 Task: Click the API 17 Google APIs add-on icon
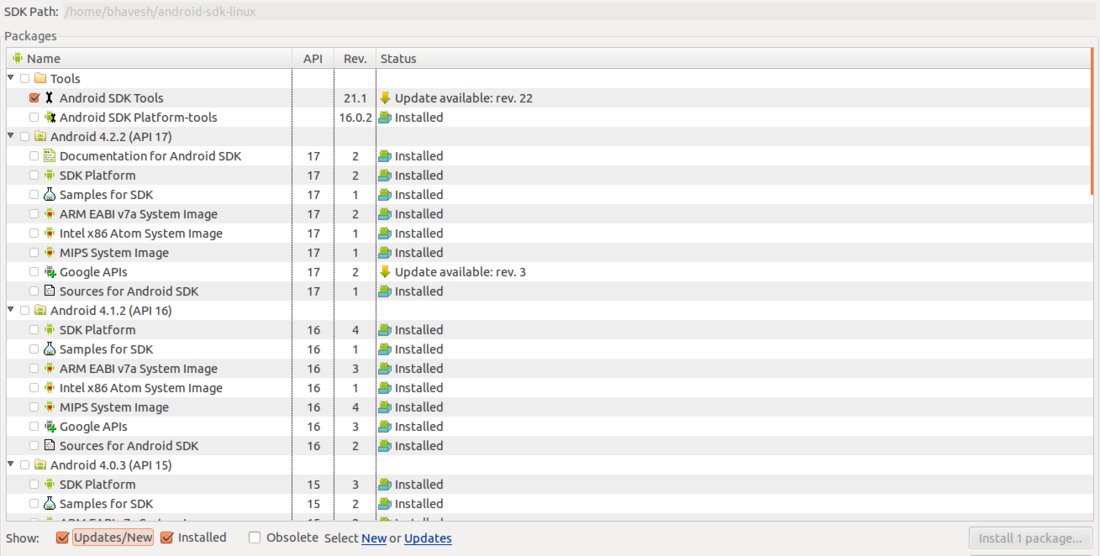coord(50,272)
